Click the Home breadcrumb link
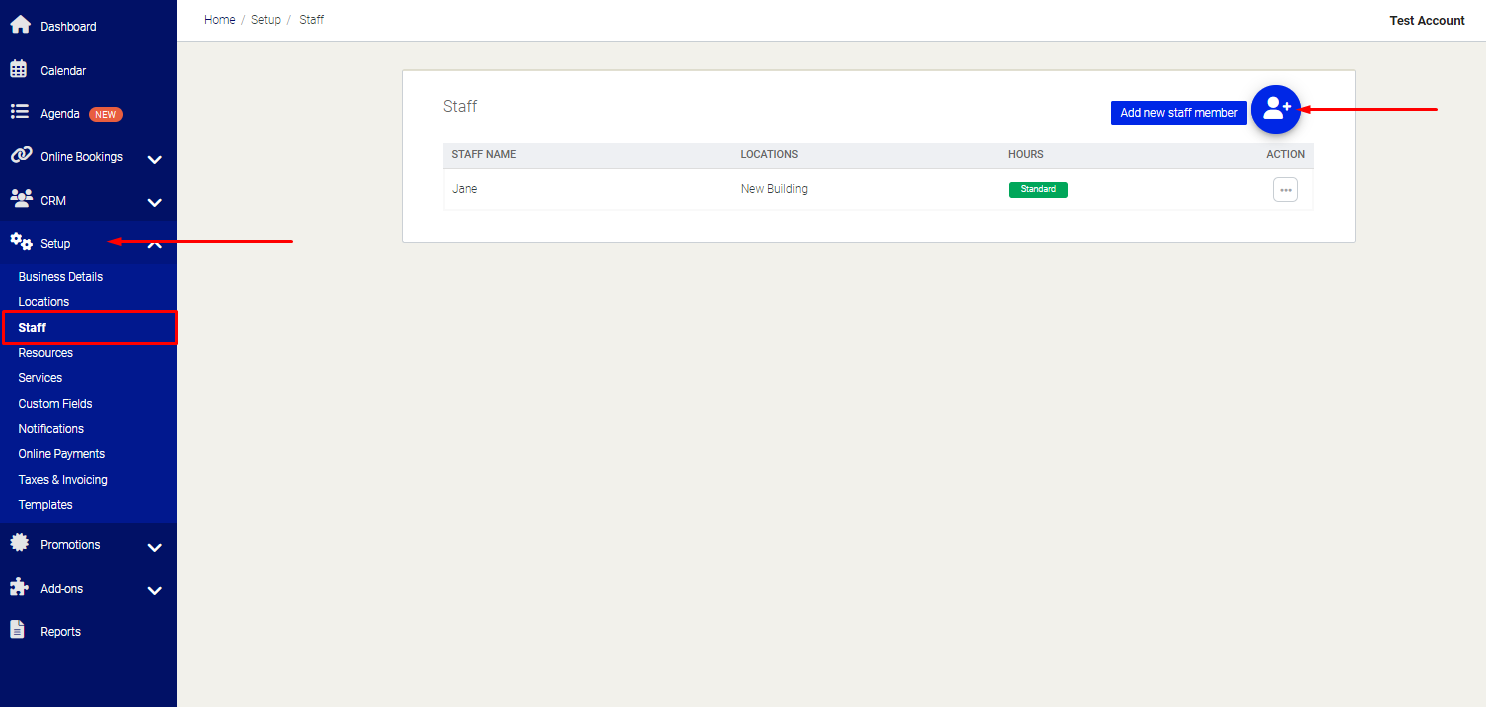 click(219, 20)
